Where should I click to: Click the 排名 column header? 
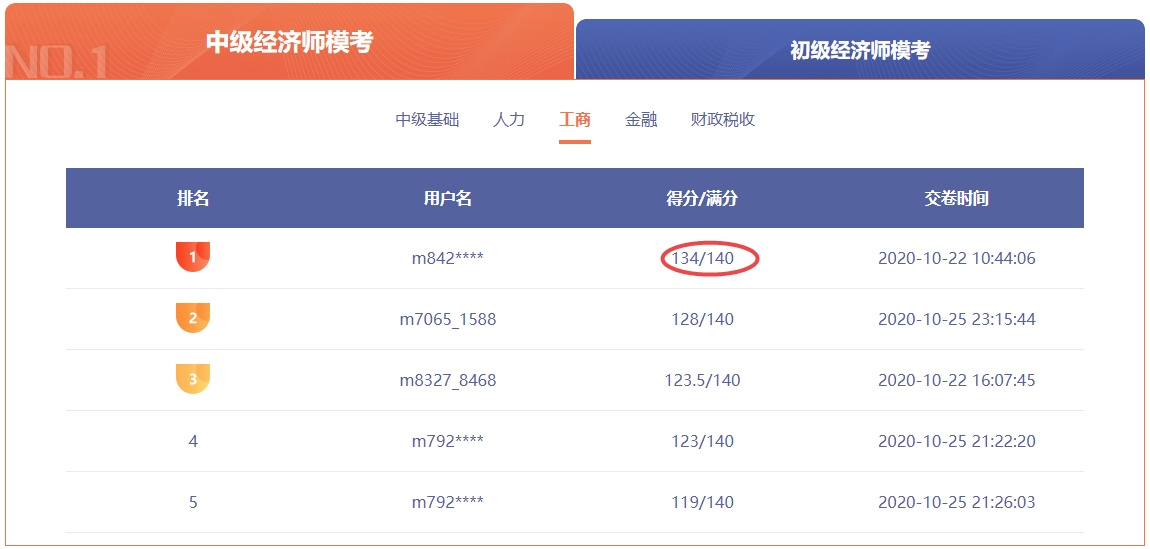pos(193,198)
